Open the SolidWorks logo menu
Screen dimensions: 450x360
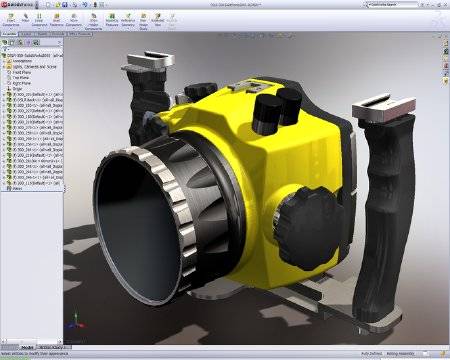tap(17, 5)
